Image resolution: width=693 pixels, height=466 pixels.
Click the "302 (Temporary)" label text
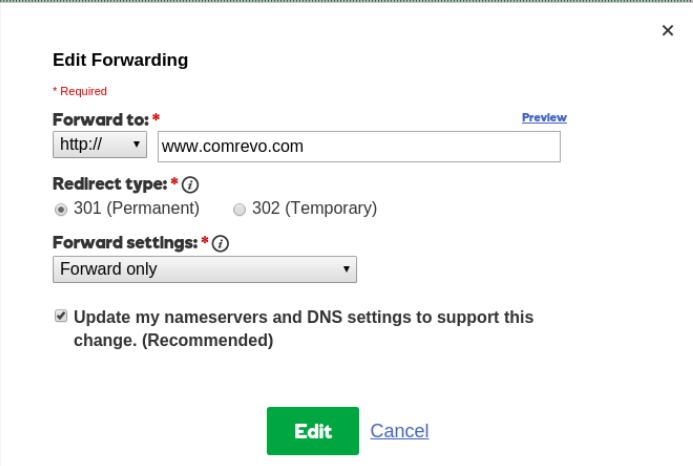click(x=313, y=209)
